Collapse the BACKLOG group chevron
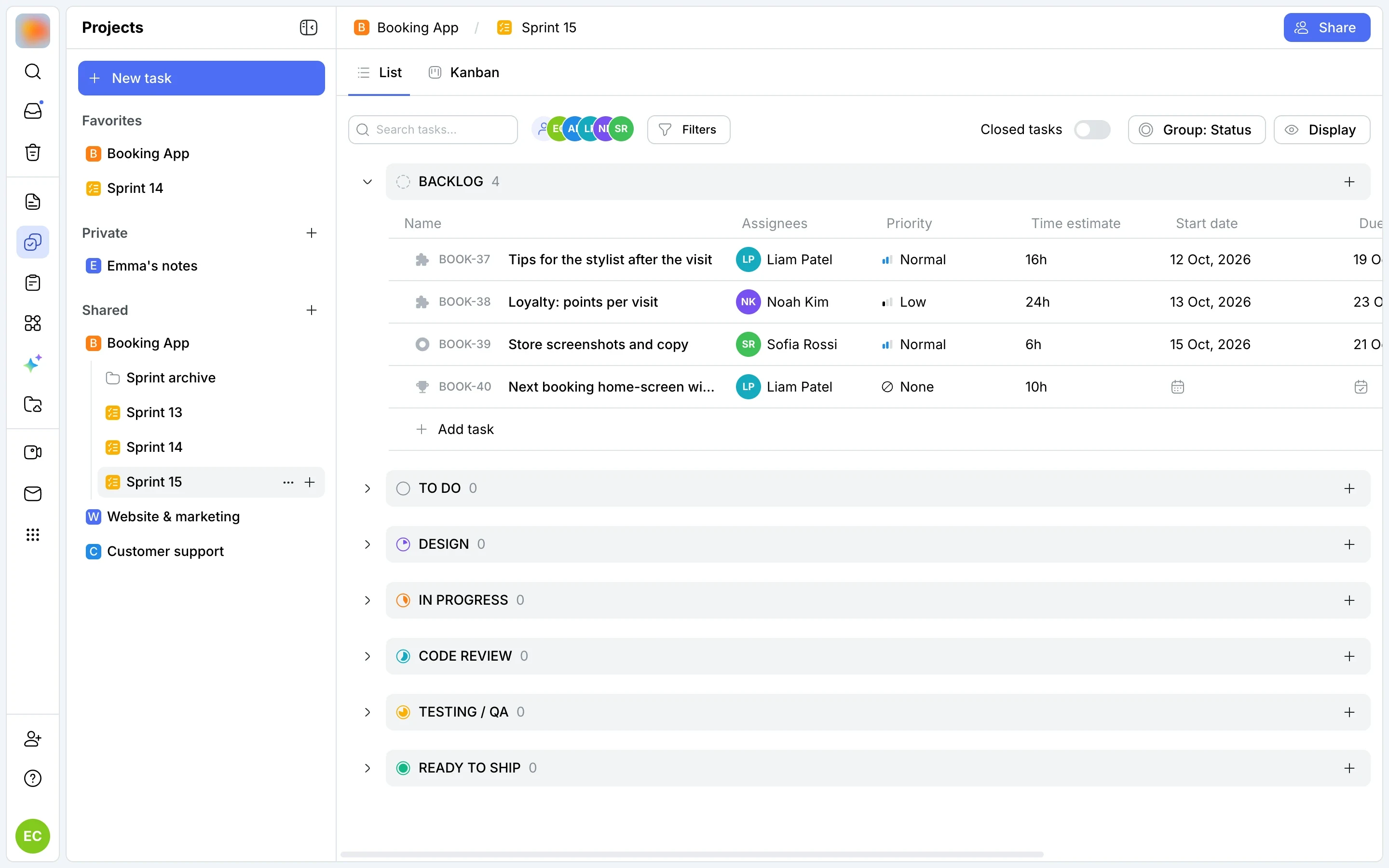Viewport: 1389px width, 868px height. pyautogui.click(x=368, y=182)
